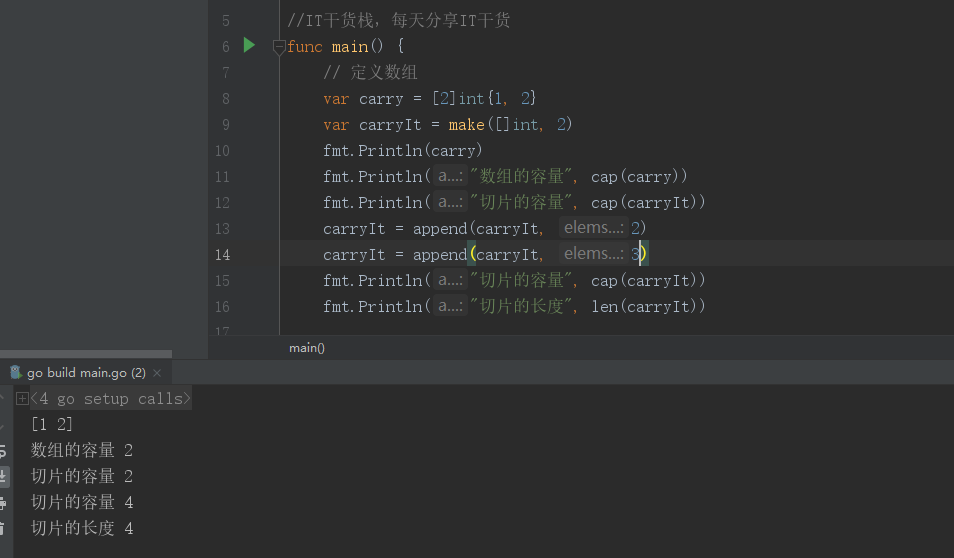Click the 'elems...:' hint on line 14
This screenshot has height=558, width=954.
pos(593,254)
